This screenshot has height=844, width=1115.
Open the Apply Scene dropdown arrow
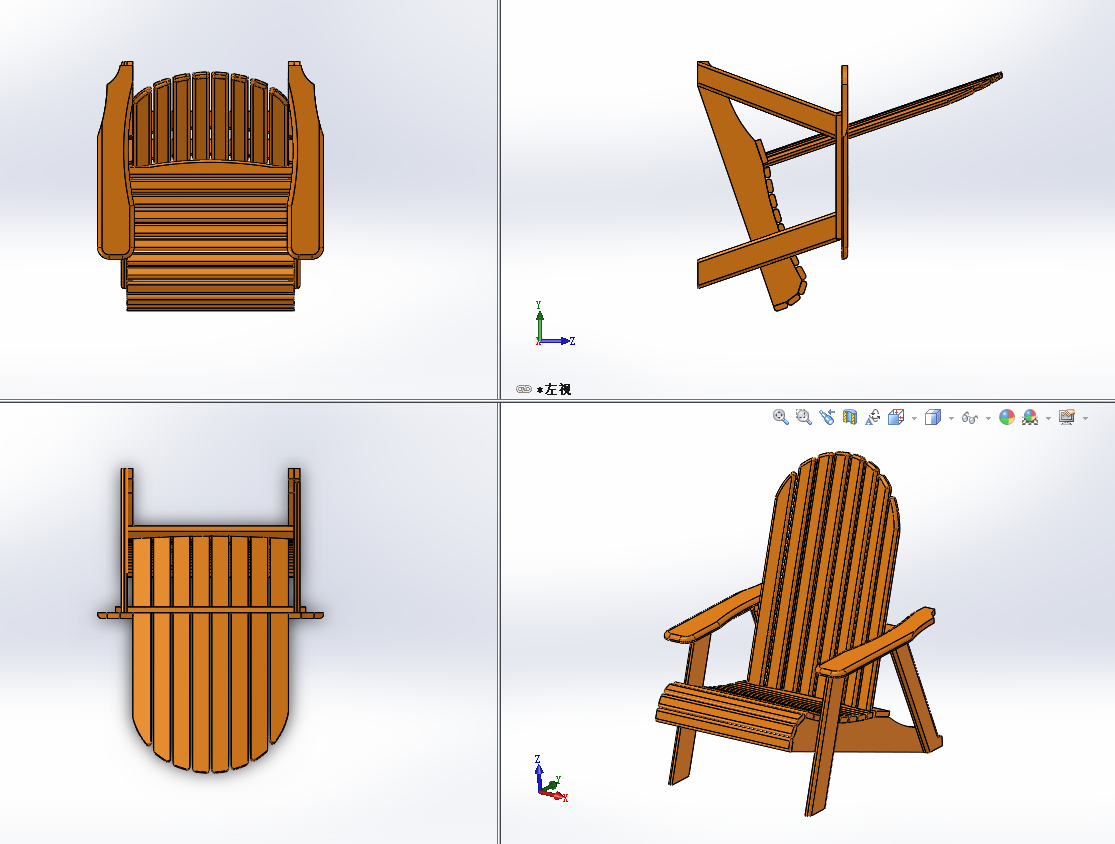(1048, 418)
